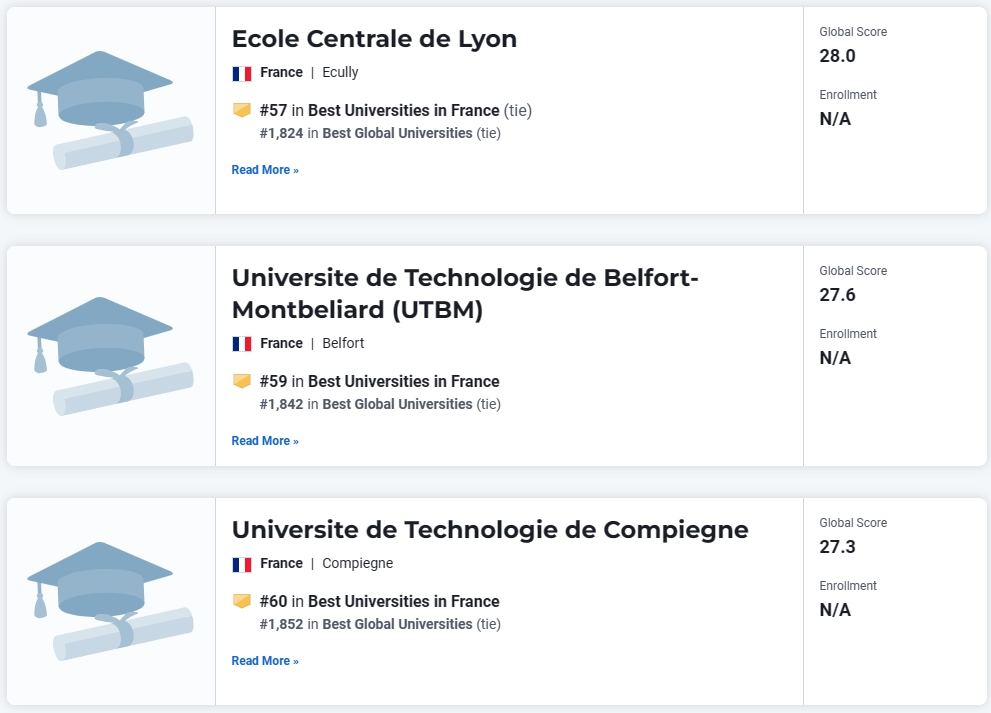Viewport: 991px width, 713px height.
Task: Click the graduation cap icon for UTBM
Action: point(110,356)
